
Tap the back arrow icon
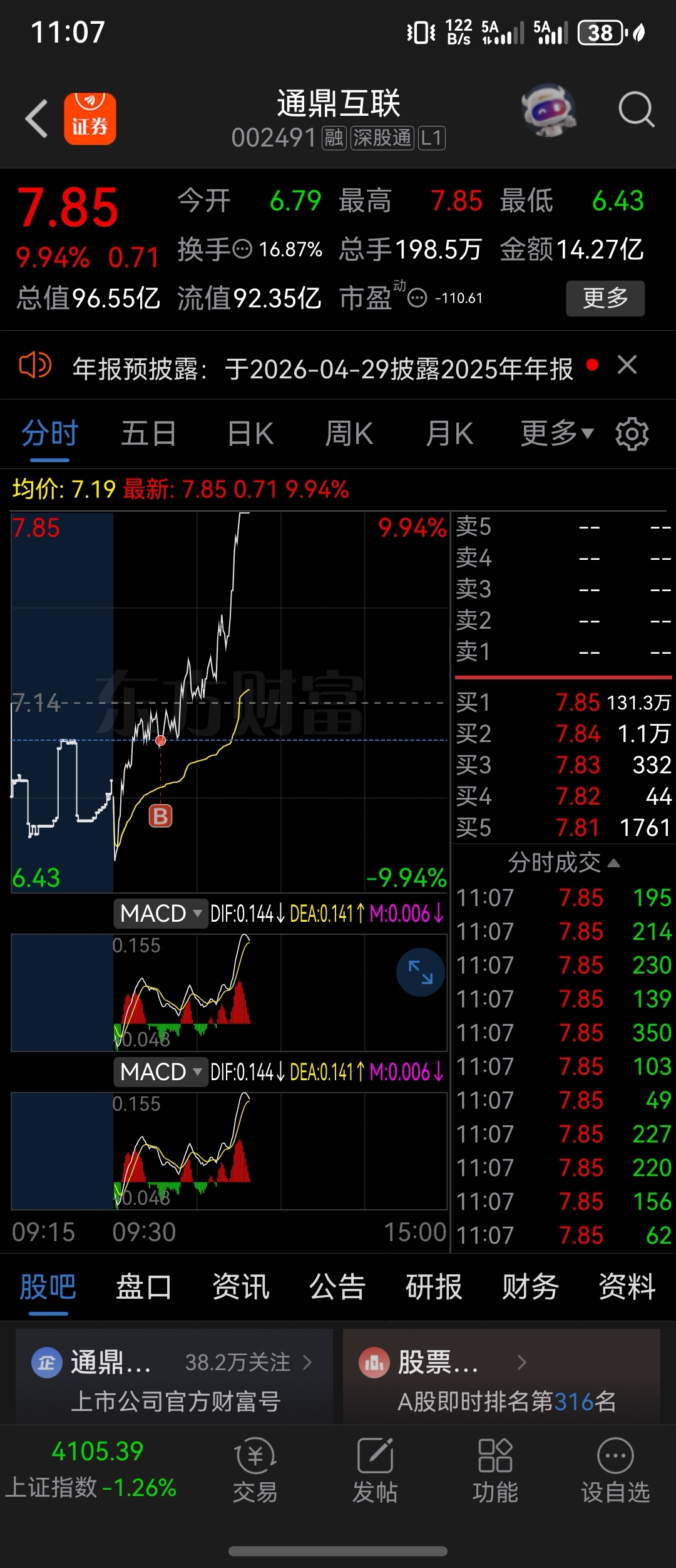click(36, 118)
